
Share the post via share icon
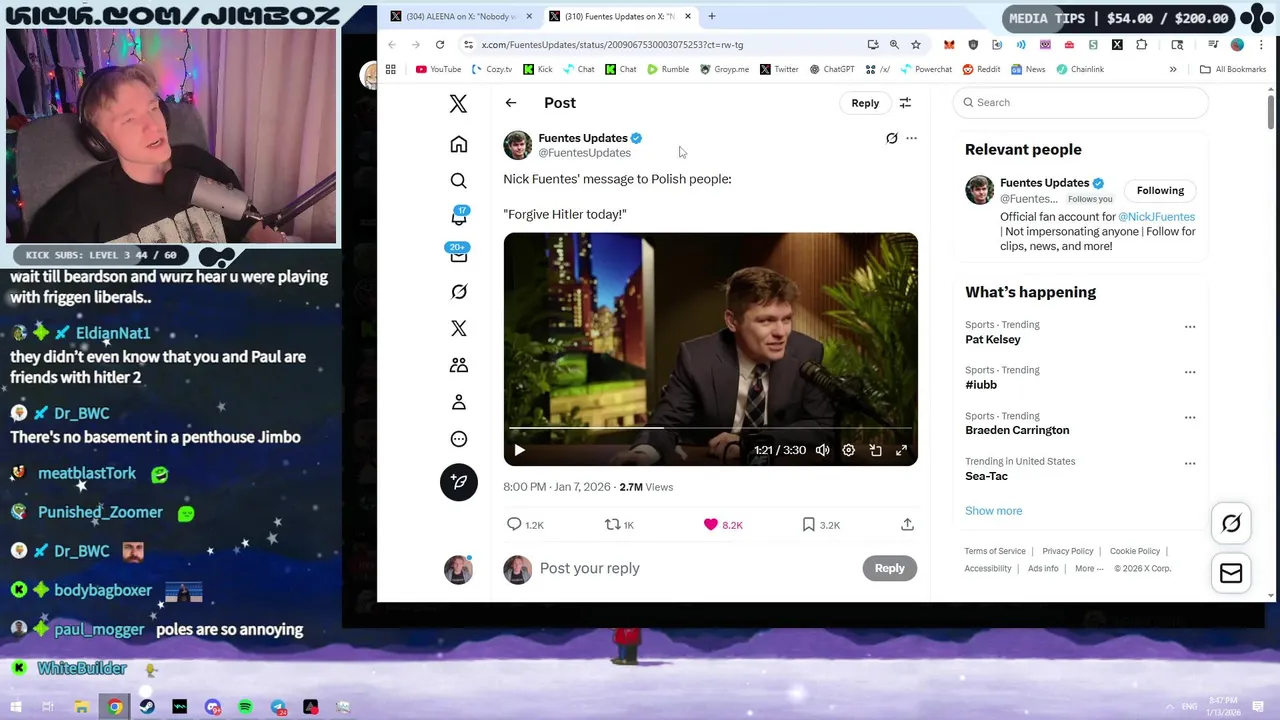pyautogui.click(x=907, y=525)
